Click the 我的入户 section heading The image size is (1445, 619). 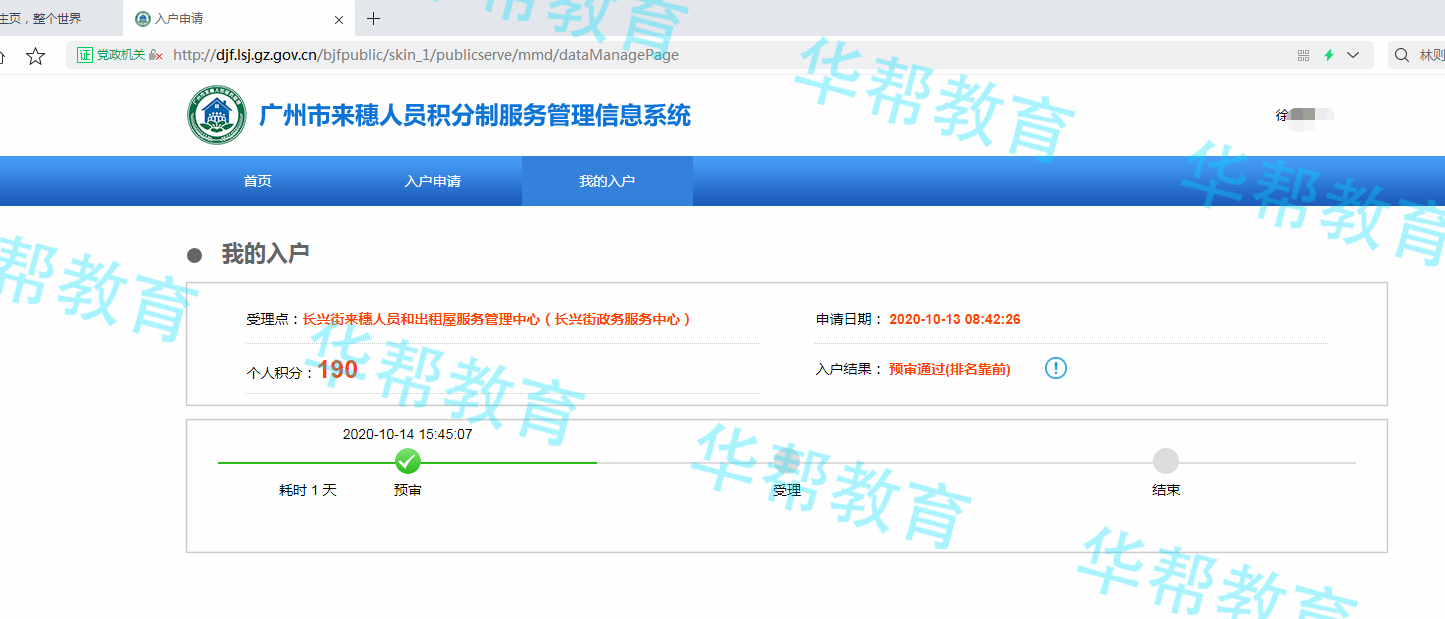(x=265, y=254)
